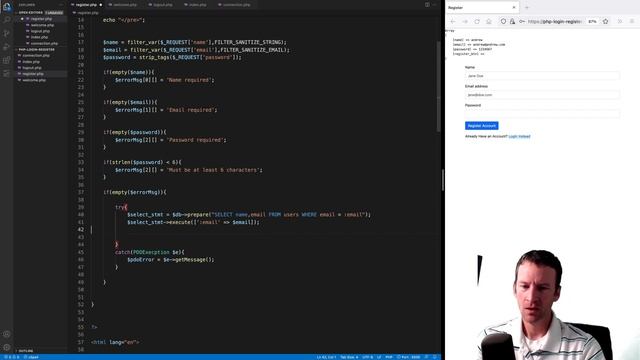Click the Name input field

click(542, 76)
